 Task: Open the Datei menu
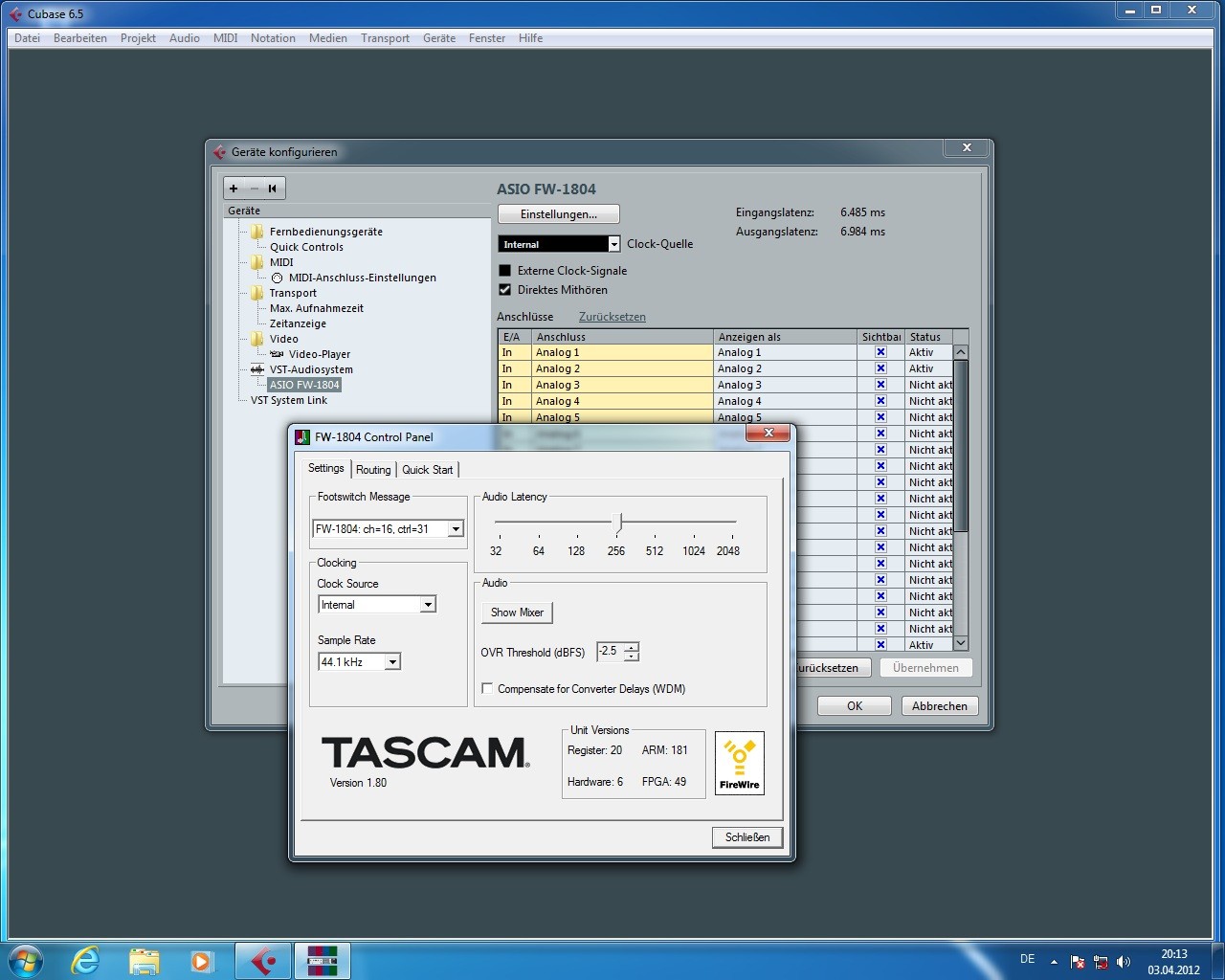pos(28,38)
